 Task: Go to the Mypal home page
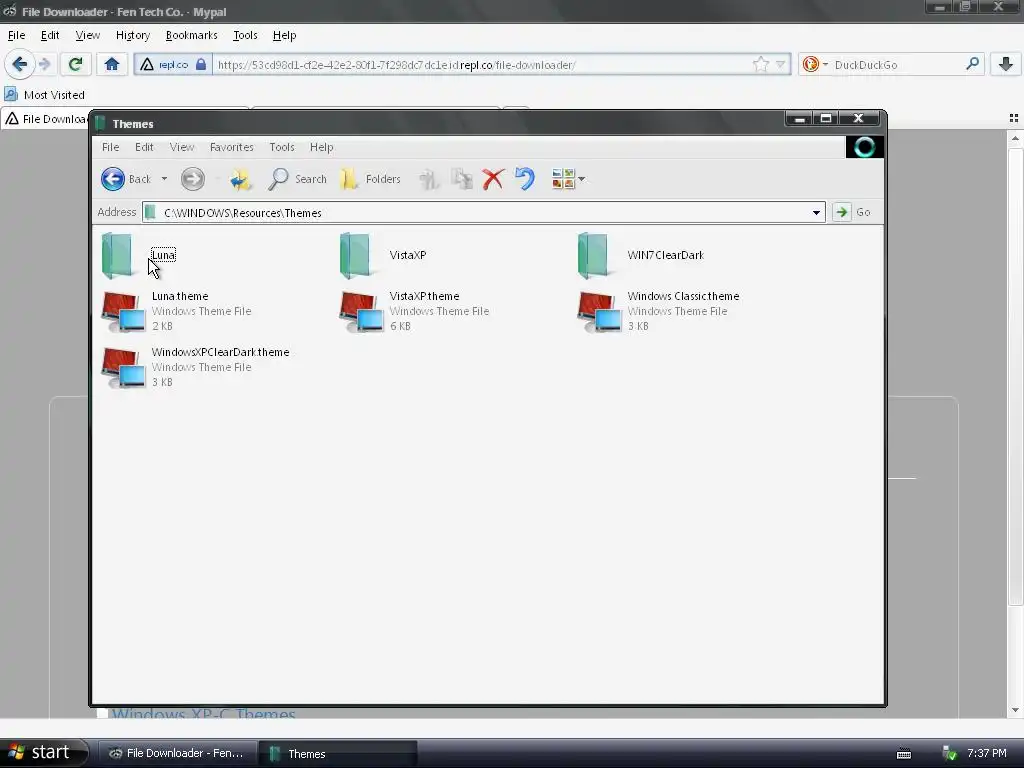(x=112, y=64)
